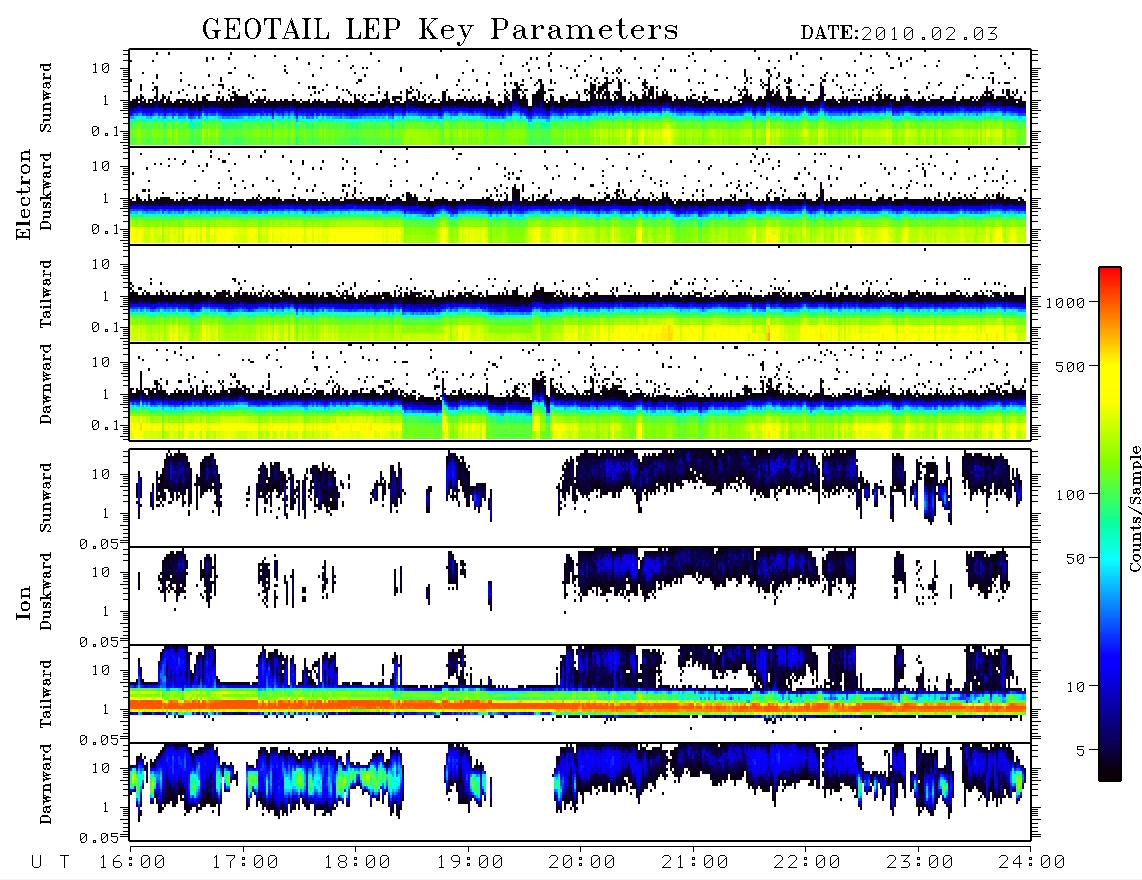The image size is (1142, 880).
Task: Click the 50 colorbar tick label
Action: click(1076, 559)
